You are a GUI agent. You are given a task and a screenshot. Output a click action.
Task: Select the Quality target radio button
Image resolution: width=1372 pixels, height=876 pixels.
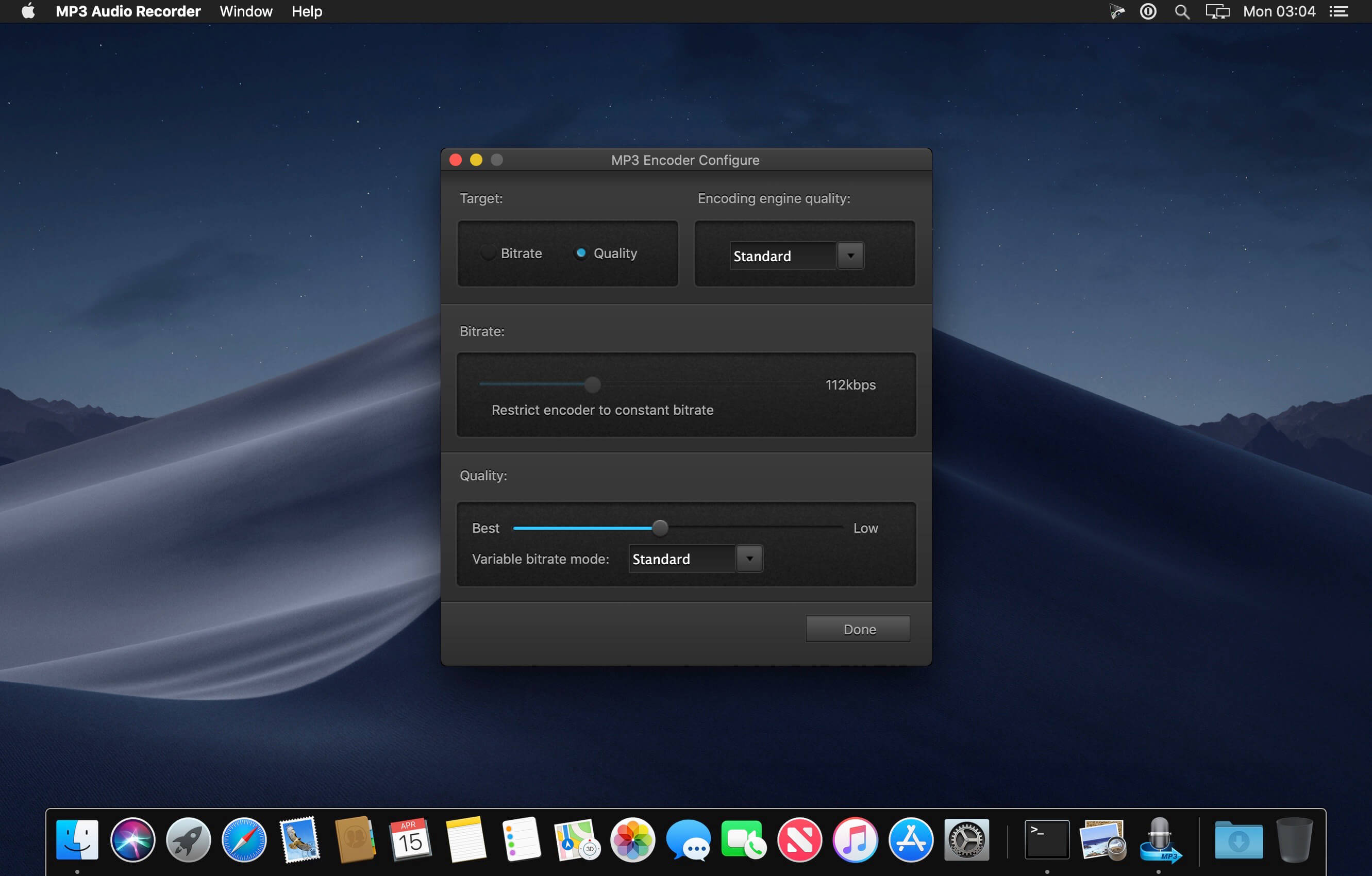coord(580,253)
